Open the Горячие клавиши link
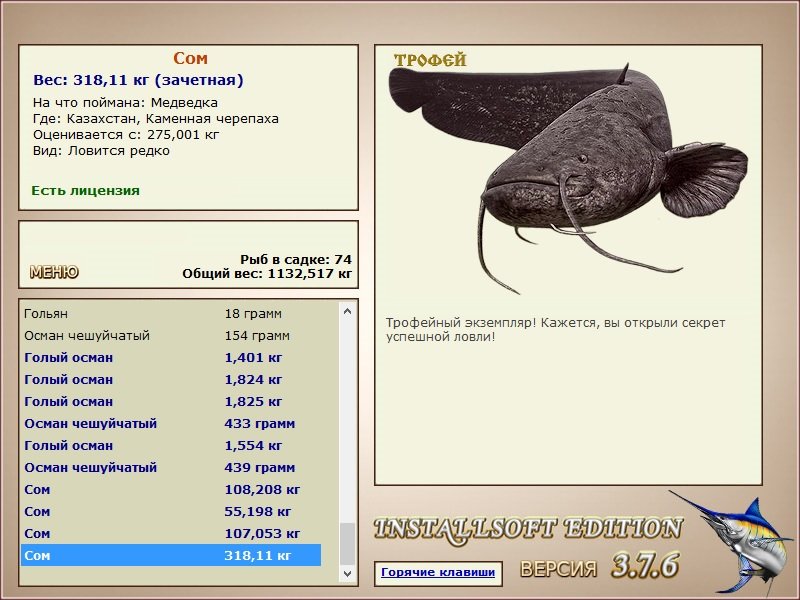Screen dimensions: 800x600 tap(438, 572)
